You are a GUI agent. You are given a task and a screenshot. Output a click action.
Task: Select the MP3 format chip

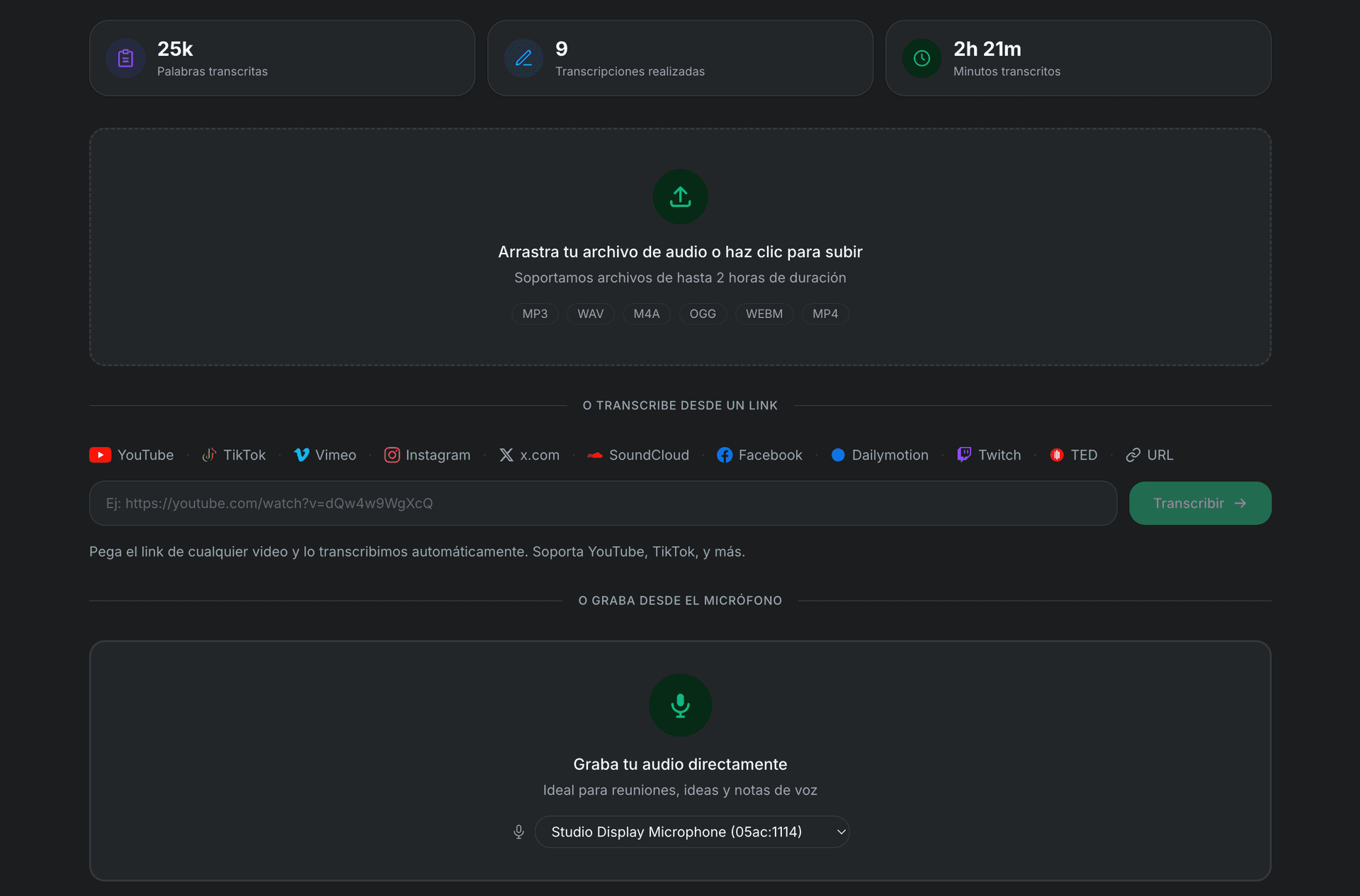click(x=535, y=314)
